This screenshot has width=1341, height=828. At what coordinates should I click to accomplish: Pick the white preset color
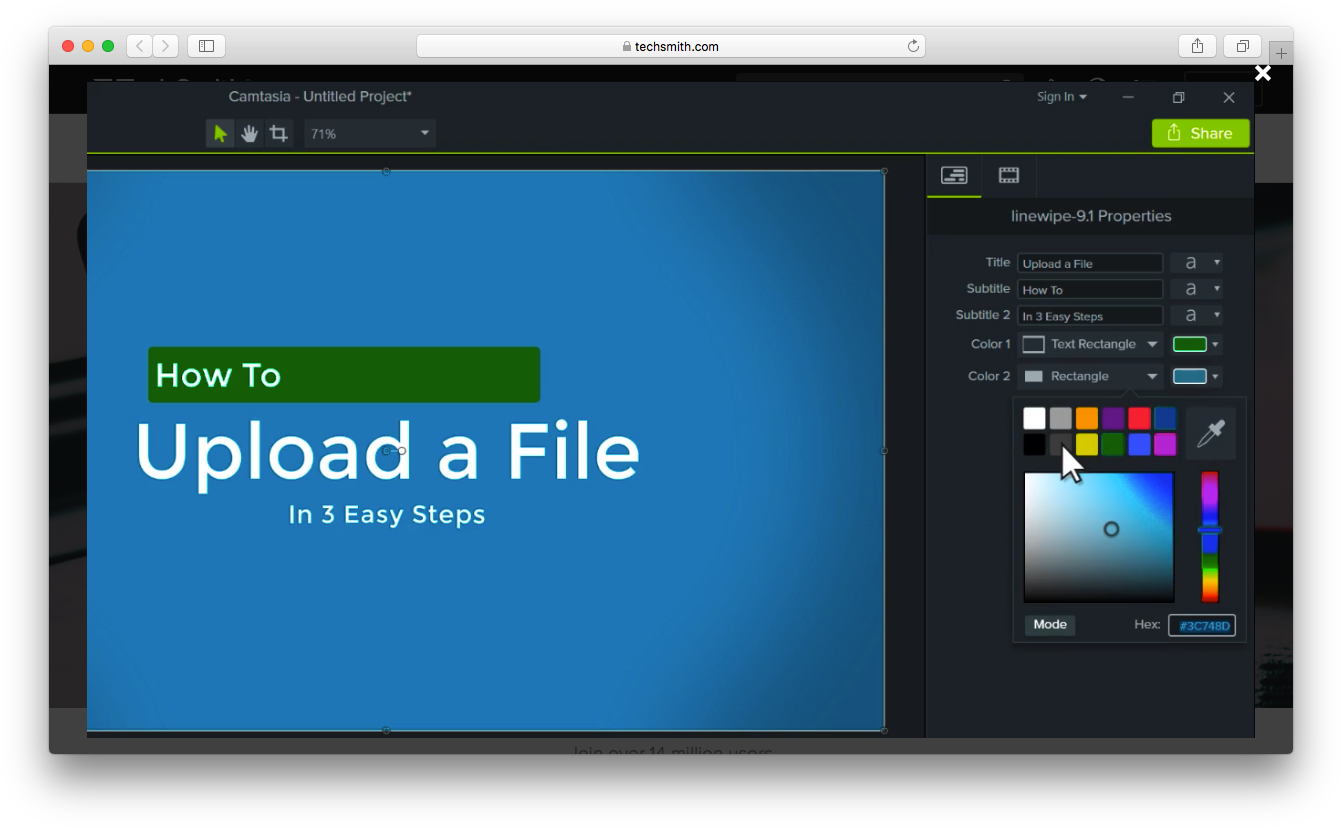(x=1034, y=418)
